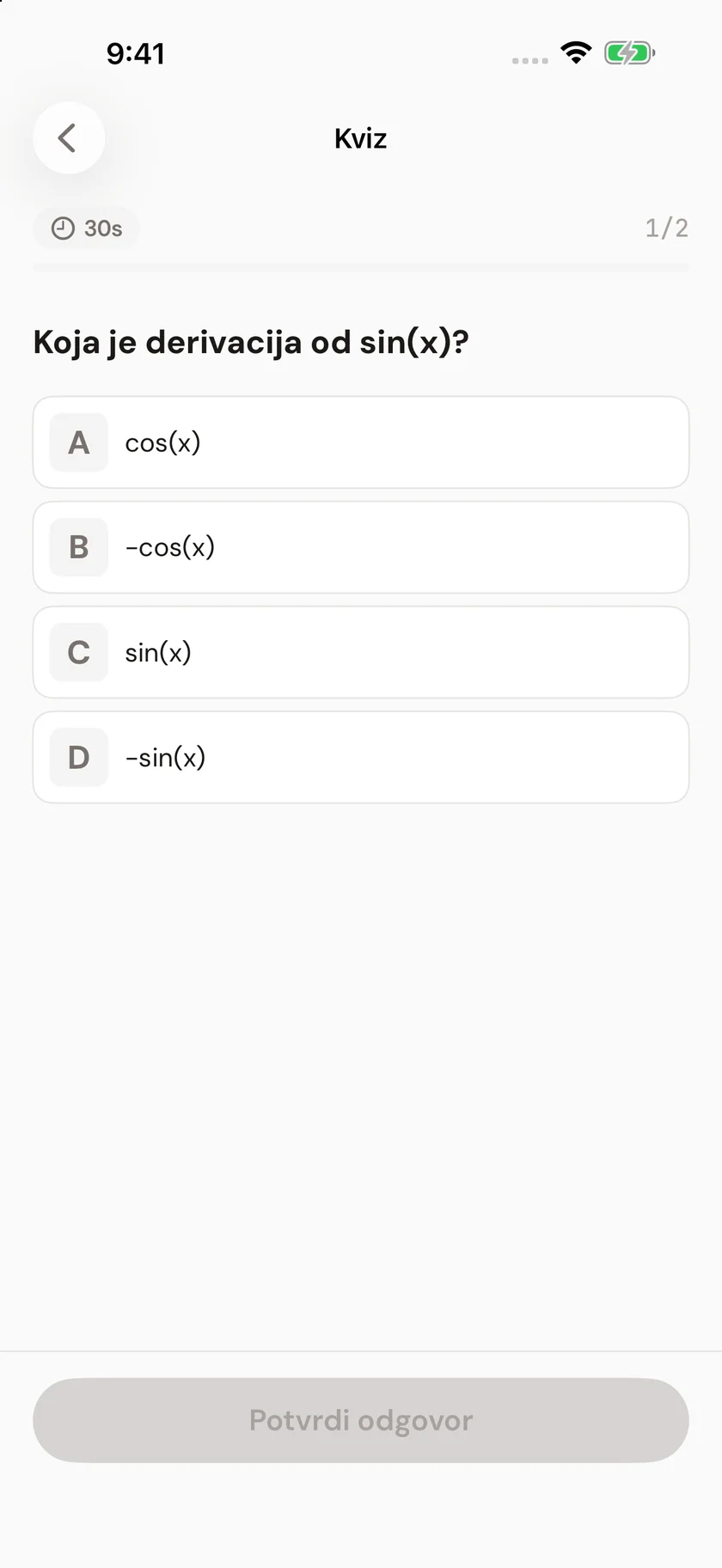Tap the 1/2 question counter

pyautogui.click(x=666, y=229)
